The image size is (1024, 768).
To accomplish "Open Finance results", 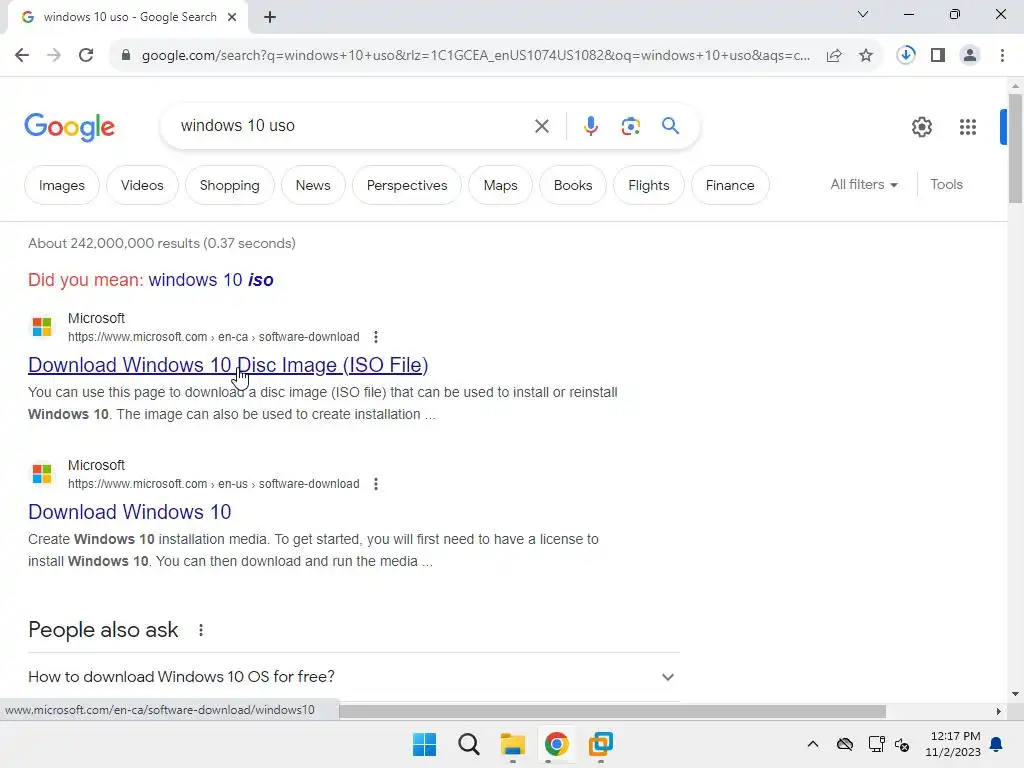I will [x=729, y=185].
